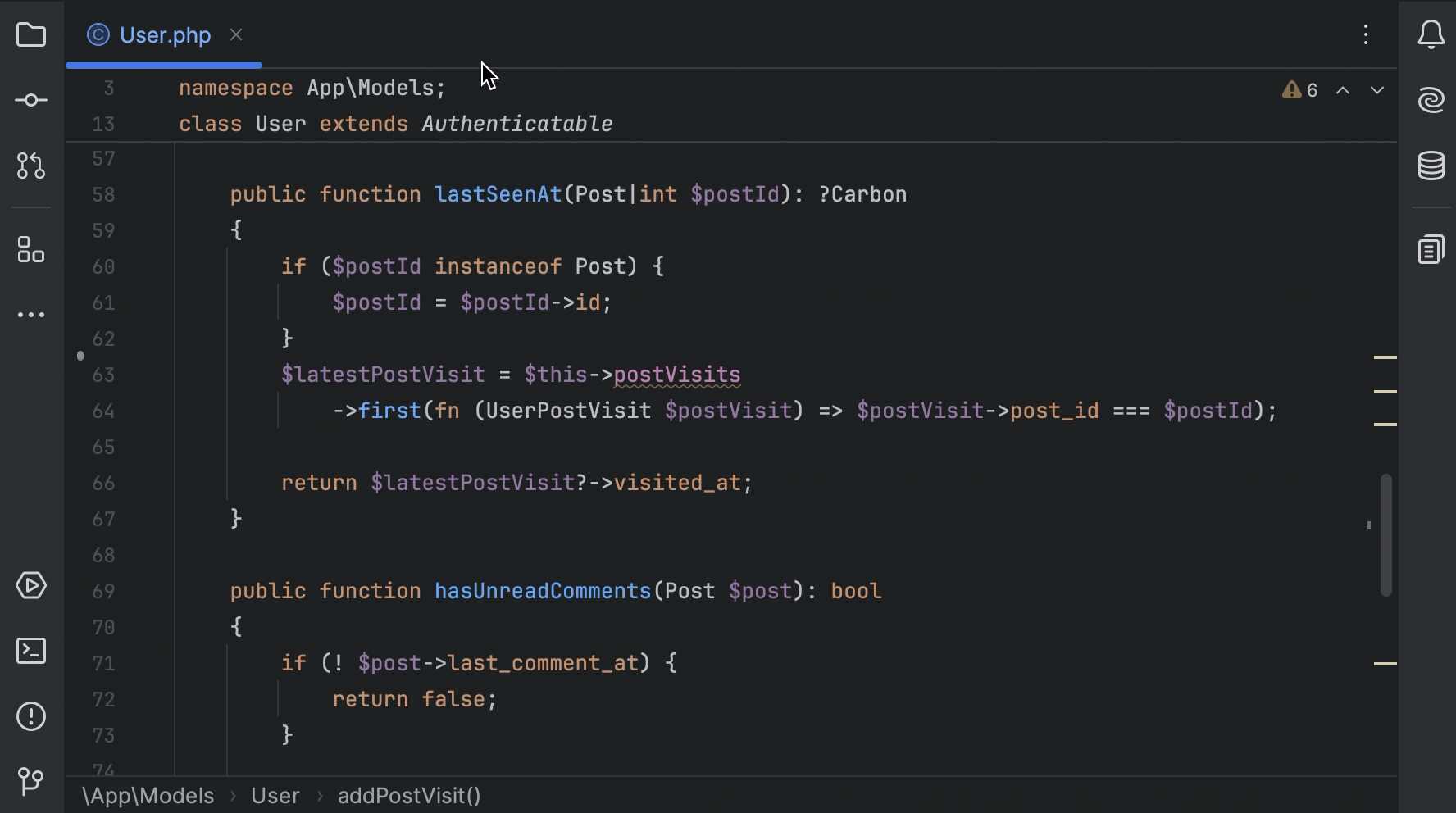1456x813 pixels.
Task: Click the error stripe marker beside line 71
Action: (1385, 663)
